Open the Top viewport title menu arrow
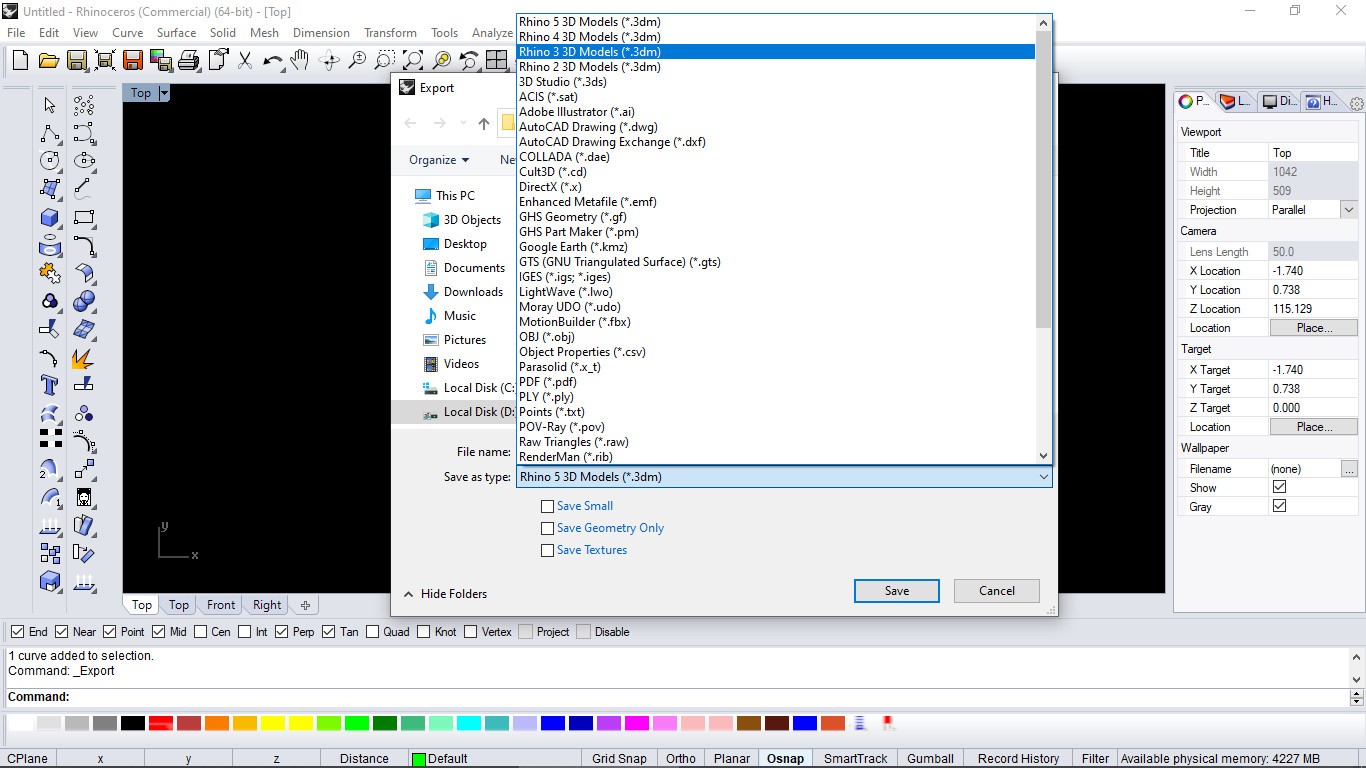The width and height of the screenshot is (1366, 768). click(165, 93)
